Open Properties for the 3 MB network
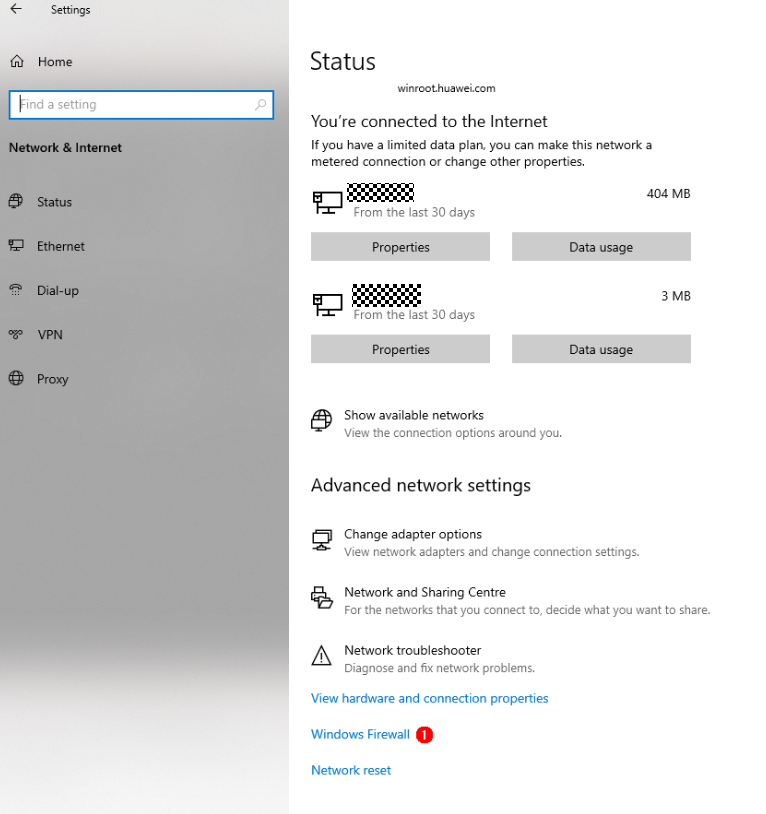The height and width of the screenshot is (814, 766). coord(400,349)
